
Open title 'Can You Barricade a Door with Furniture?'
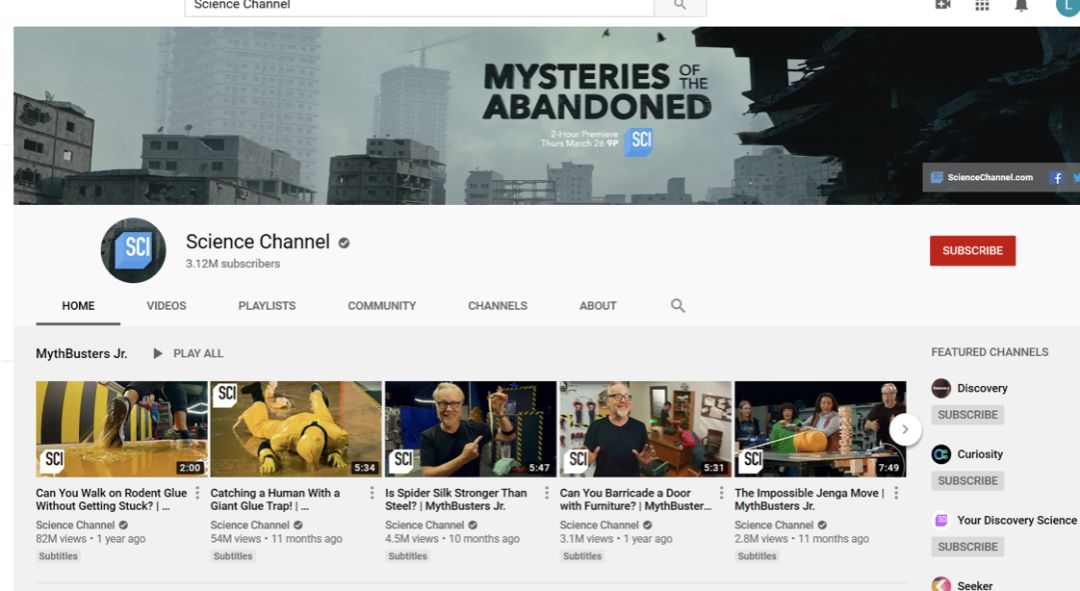point(635,499)
